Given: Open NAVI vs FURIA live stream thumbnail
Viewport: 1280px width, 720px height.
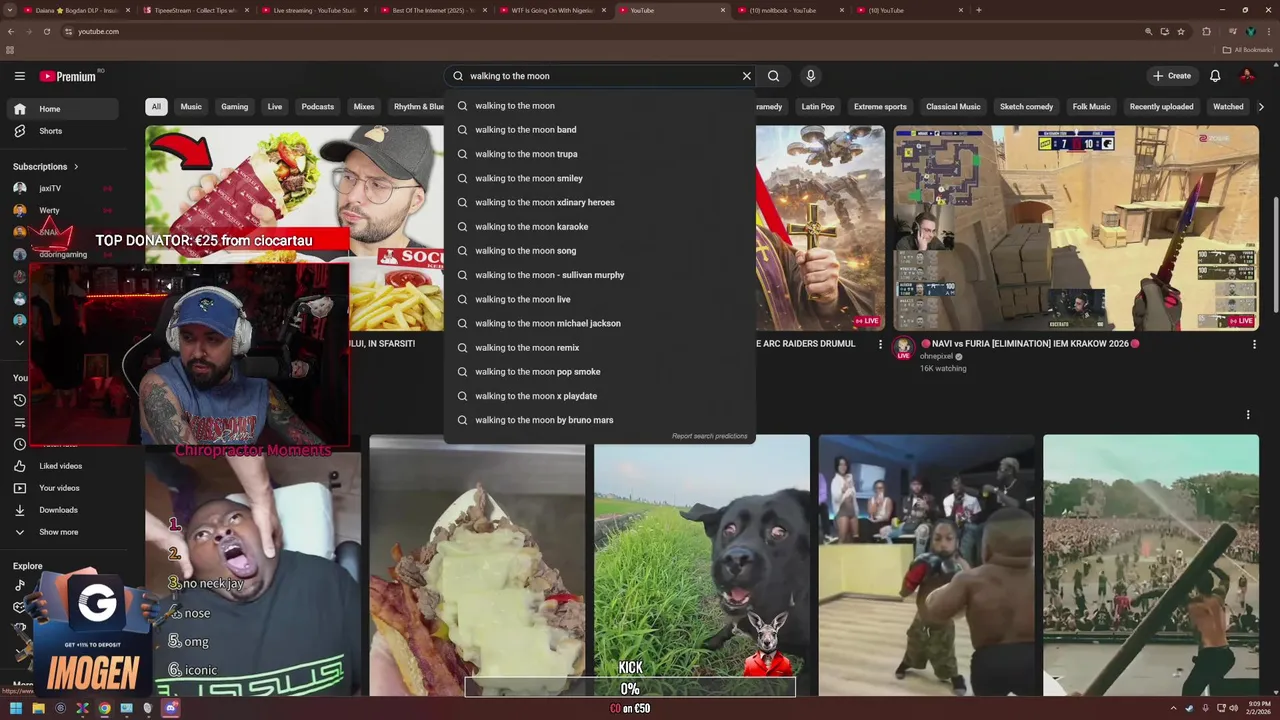Looking at the screenshot, I should point(1076,228).
